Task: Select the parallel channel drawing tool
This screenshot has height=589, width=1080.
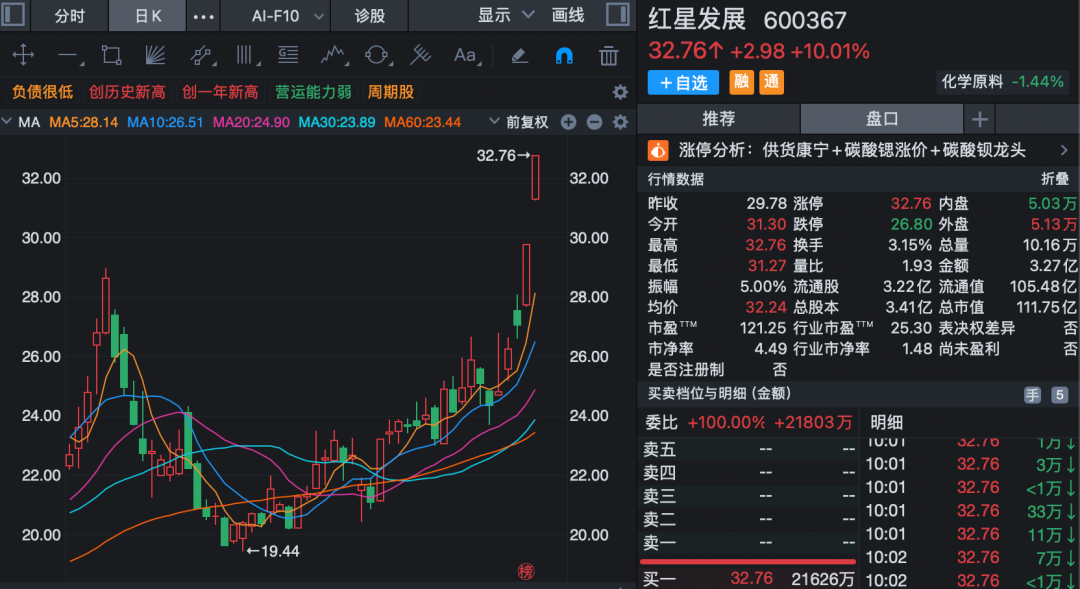Action: point(200,55)
